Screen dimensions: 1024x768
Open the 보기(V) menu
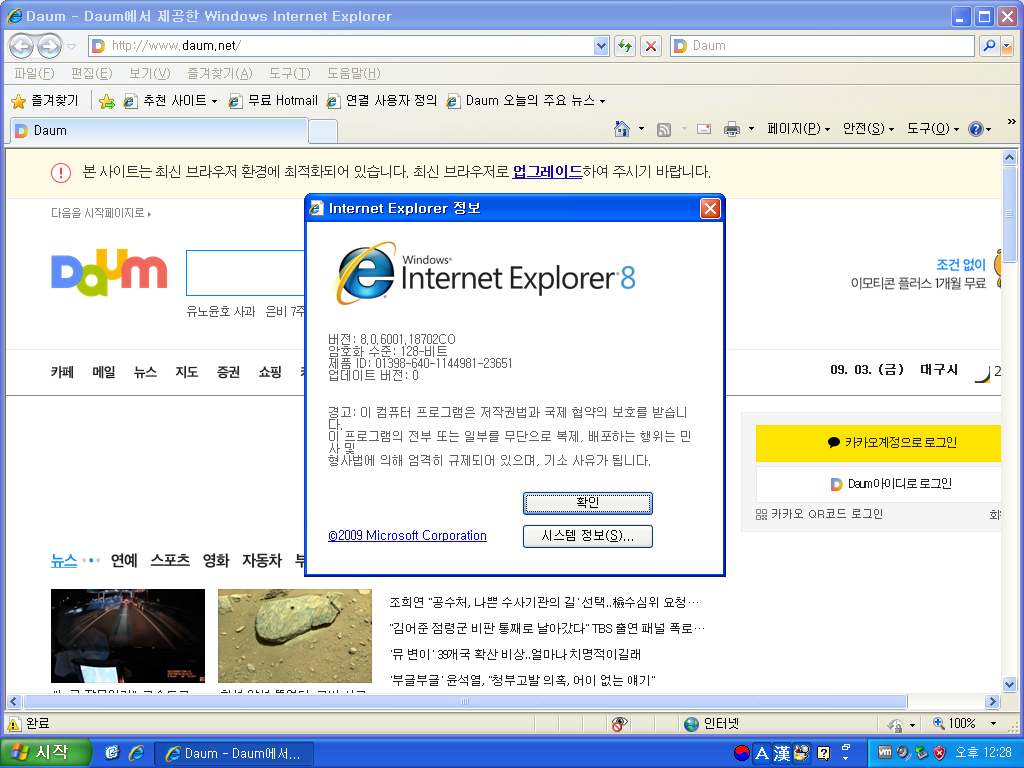[150, 73]
